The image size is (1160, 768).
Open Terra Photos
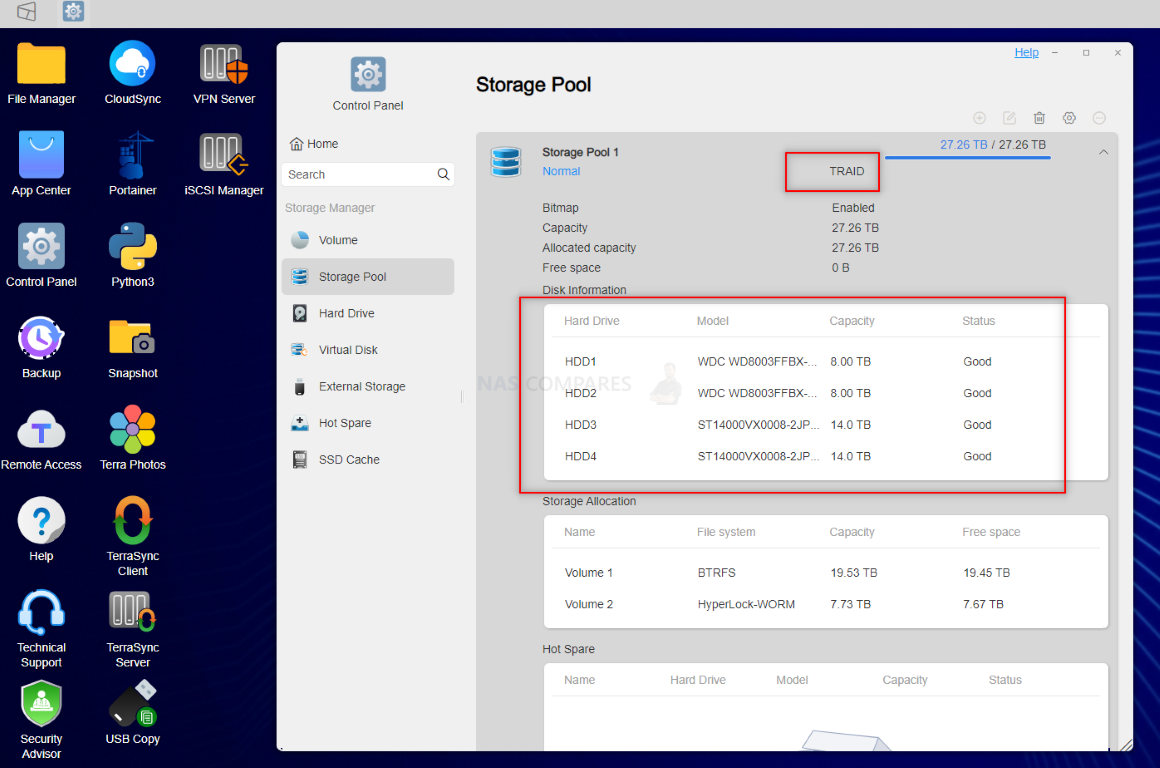[x=132, y=439]
